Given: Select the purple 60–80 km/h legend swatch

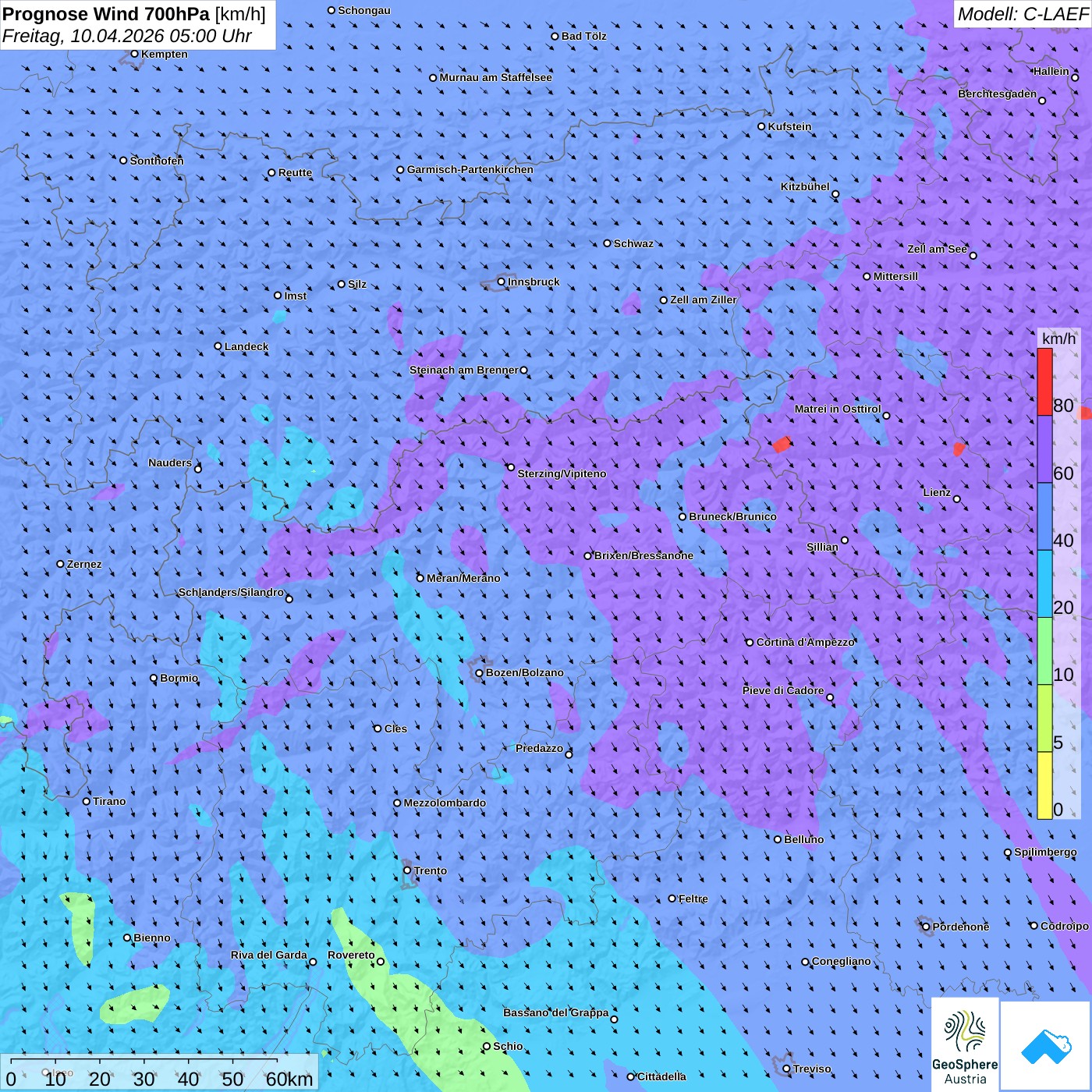Looking at the screenshot, I should tap(1044, 449).
